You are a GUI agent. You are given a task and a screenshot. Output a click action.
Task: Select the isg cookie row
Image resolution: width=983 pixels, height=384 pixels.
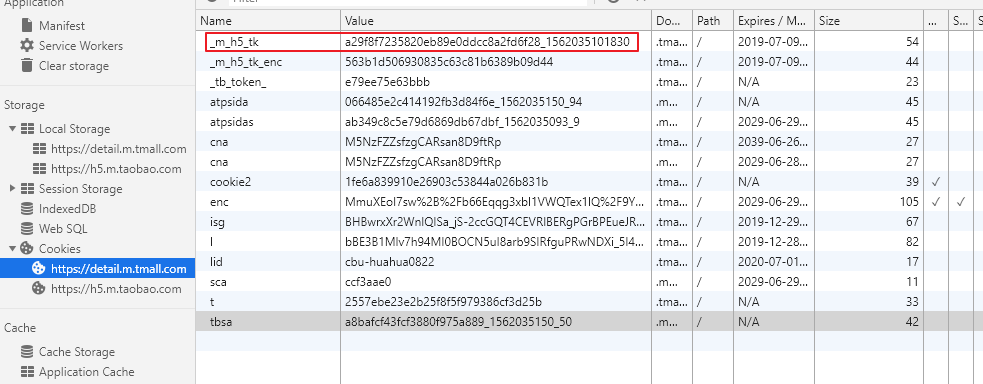(589, 222)
